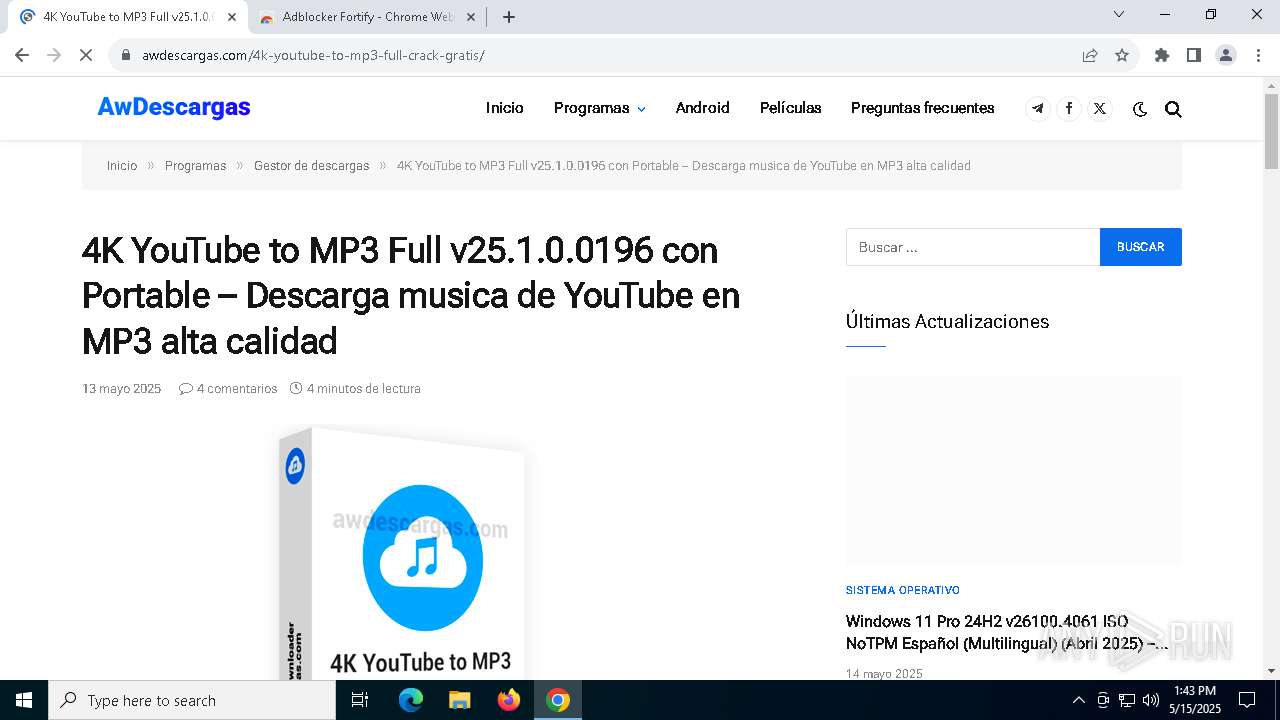1280x720 pixels.
Task: Show hidden system tray icons chevron
Action: point(1078,700)
